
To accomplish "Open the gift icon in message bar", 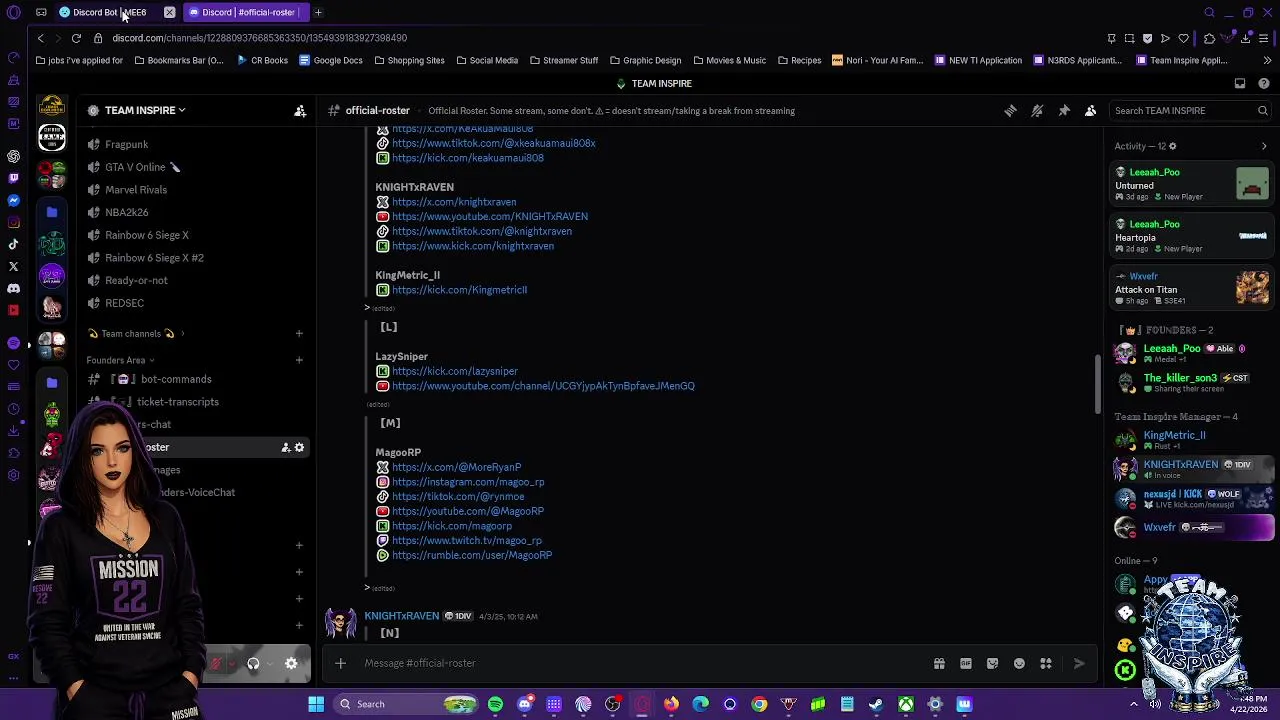I will tap(939, 663).
